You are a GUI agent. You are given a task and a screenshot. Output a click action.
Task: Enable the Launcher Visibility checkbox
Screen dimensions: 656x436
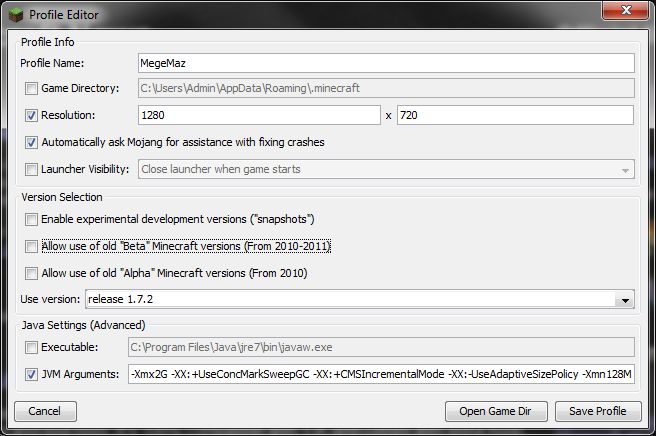[31, 169]
